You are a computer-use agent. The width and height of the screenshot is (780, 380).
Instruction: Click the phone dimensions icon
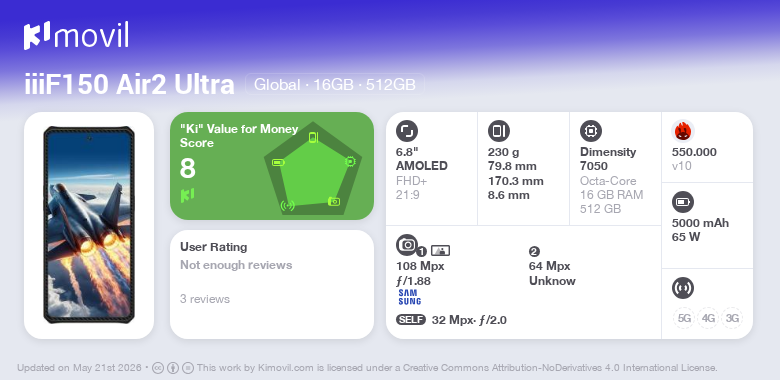[499, 131]
